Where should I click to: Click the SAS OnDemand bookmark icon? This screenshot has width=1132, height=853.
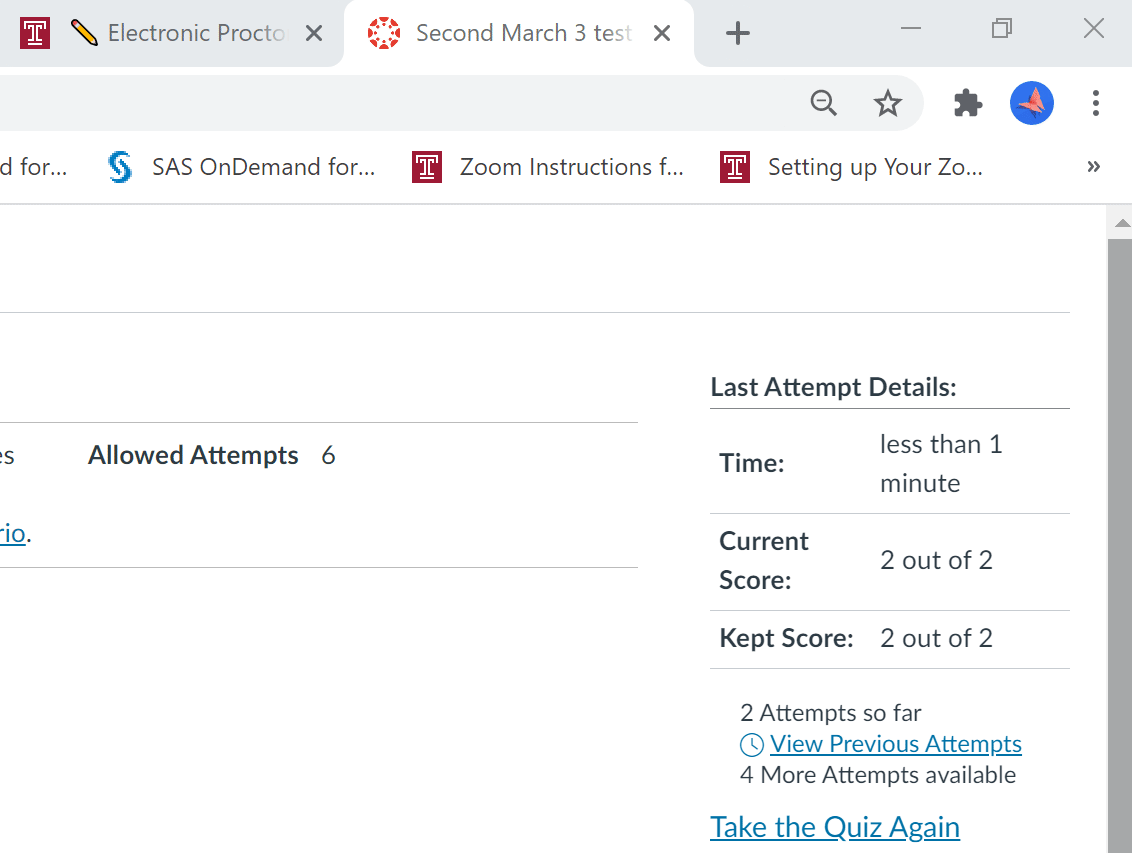(x=120, y=167)
